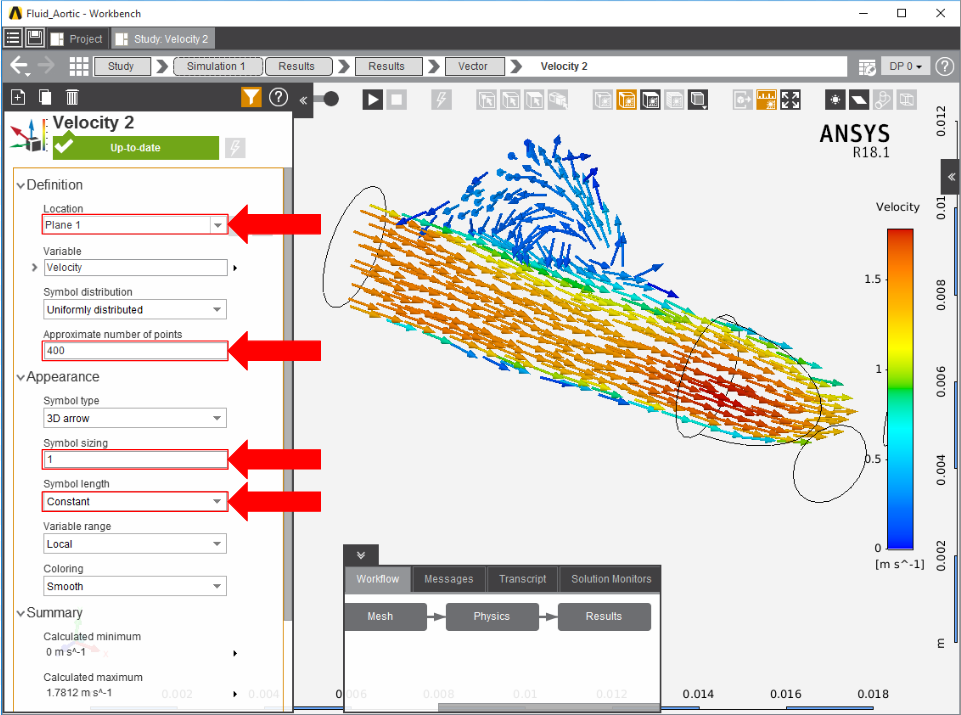Toggle the gray shaded display cube icon
This screenshot has width=961, height=715.
674,99
